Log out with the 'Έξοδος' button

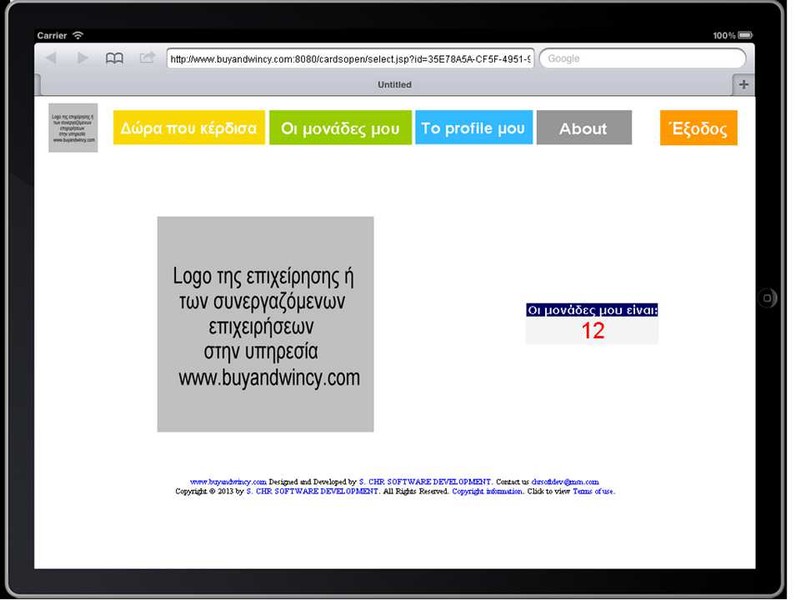point(698,128)
